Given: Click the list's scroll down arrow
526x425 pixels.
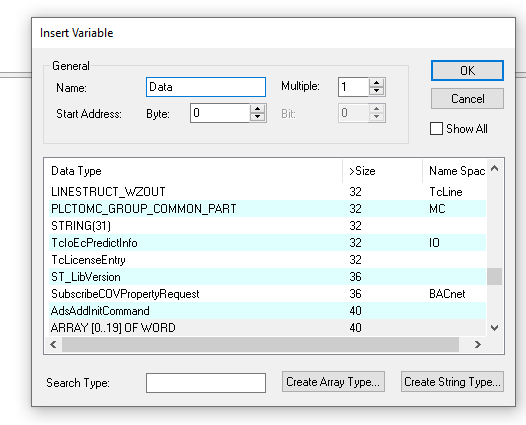Looking at the screenshot, I should point(494,328).
